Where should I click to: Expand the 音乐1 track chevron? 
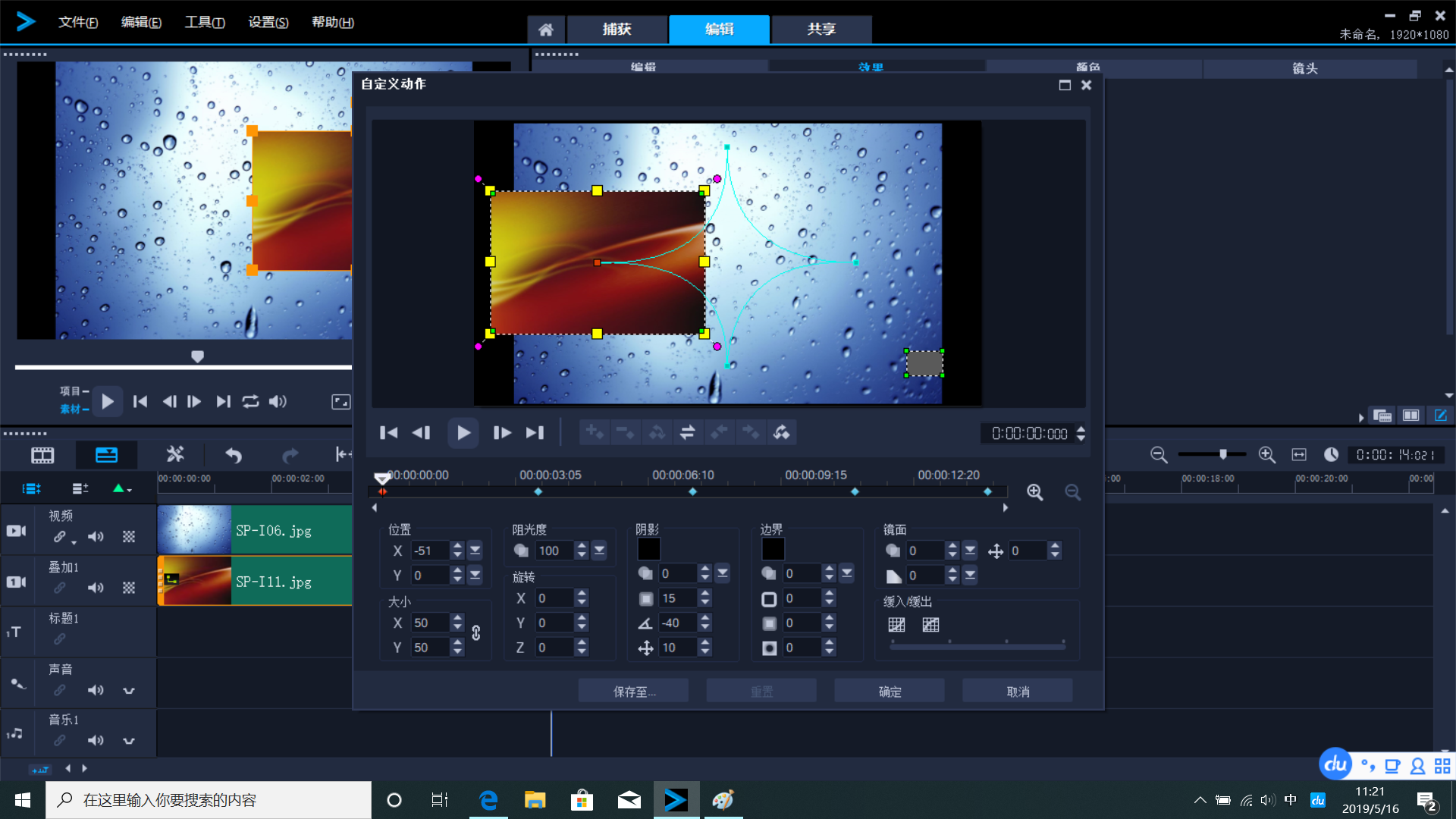pyautogui.click(x=129, y=741)
